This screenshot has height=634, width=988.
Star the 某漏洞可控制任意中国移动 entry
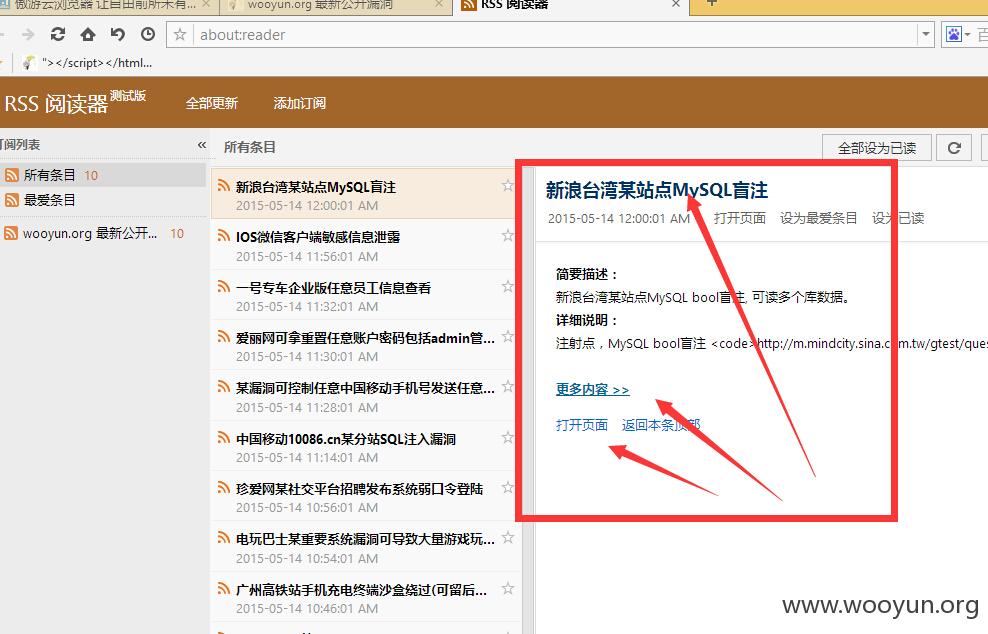point(508,387)
